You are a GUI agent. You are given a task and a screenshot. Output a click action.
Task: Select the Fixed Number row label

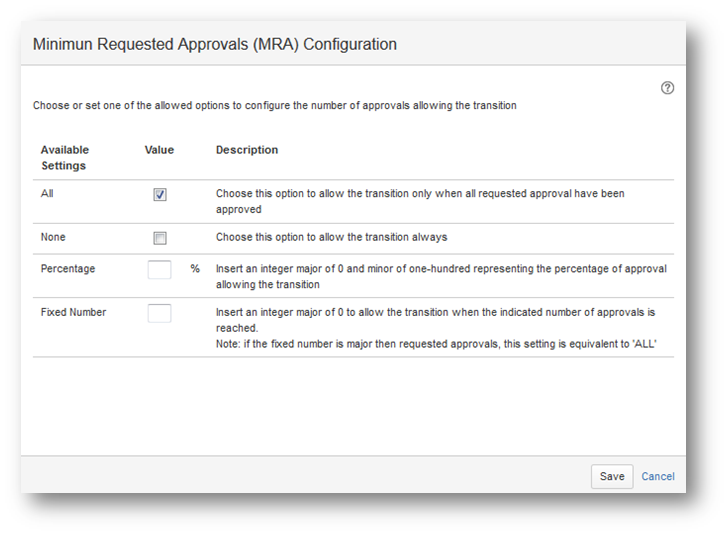[x=73, y=313]
